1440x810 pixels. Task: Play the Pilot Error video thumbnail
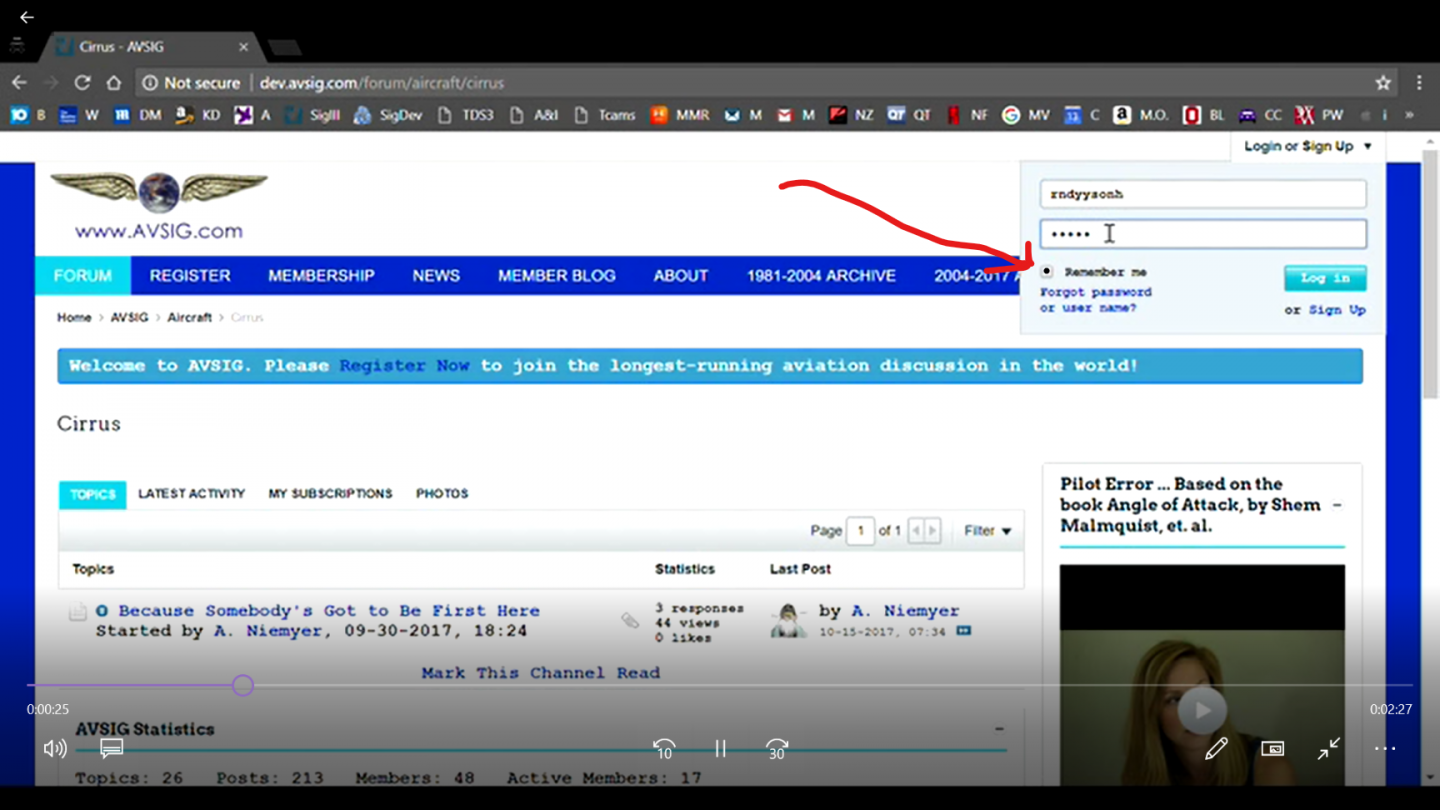(x=1202, y=710)
